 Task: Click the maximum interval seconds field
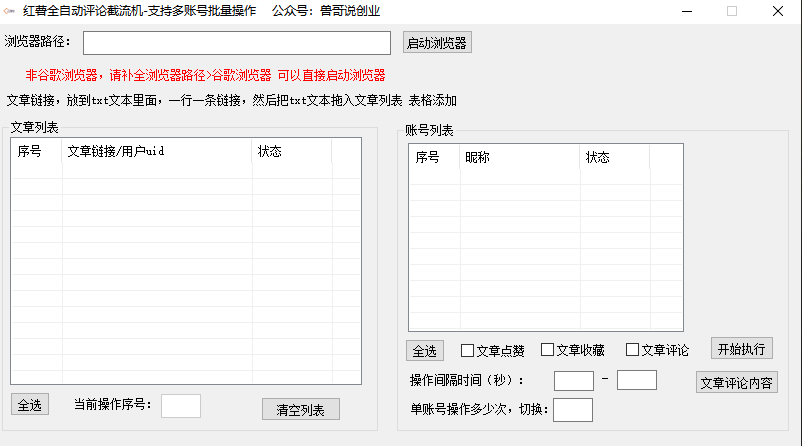(x=637, y=381)
